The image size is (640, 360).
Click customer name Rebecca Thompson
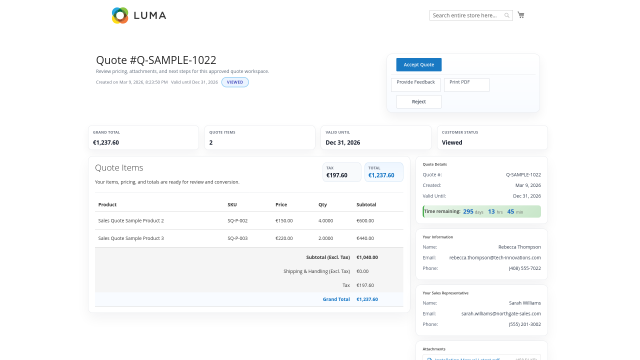[520, 247]
